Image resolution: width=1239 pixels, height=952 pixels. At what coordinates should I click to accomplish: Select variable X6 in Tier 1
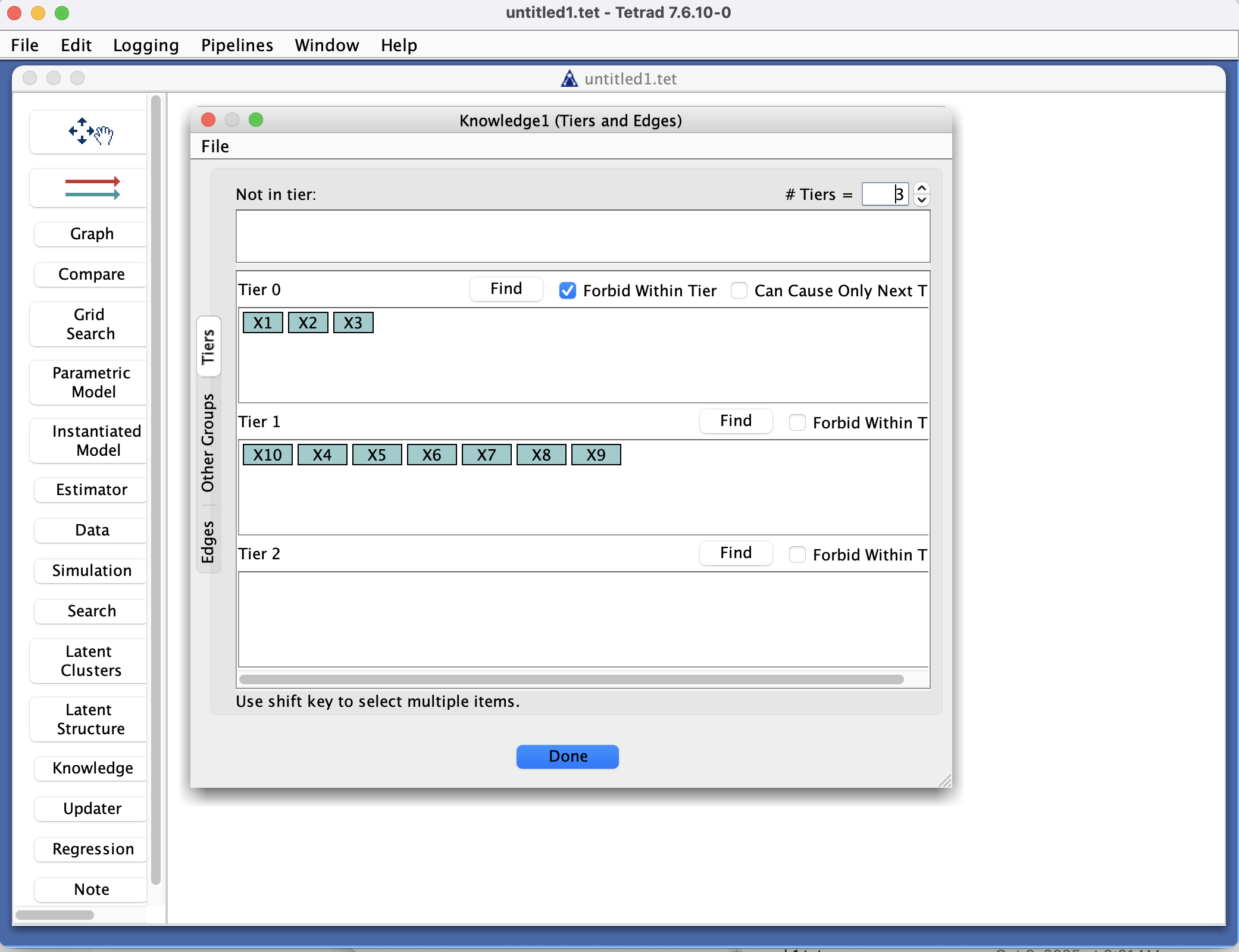click(432, 455)
